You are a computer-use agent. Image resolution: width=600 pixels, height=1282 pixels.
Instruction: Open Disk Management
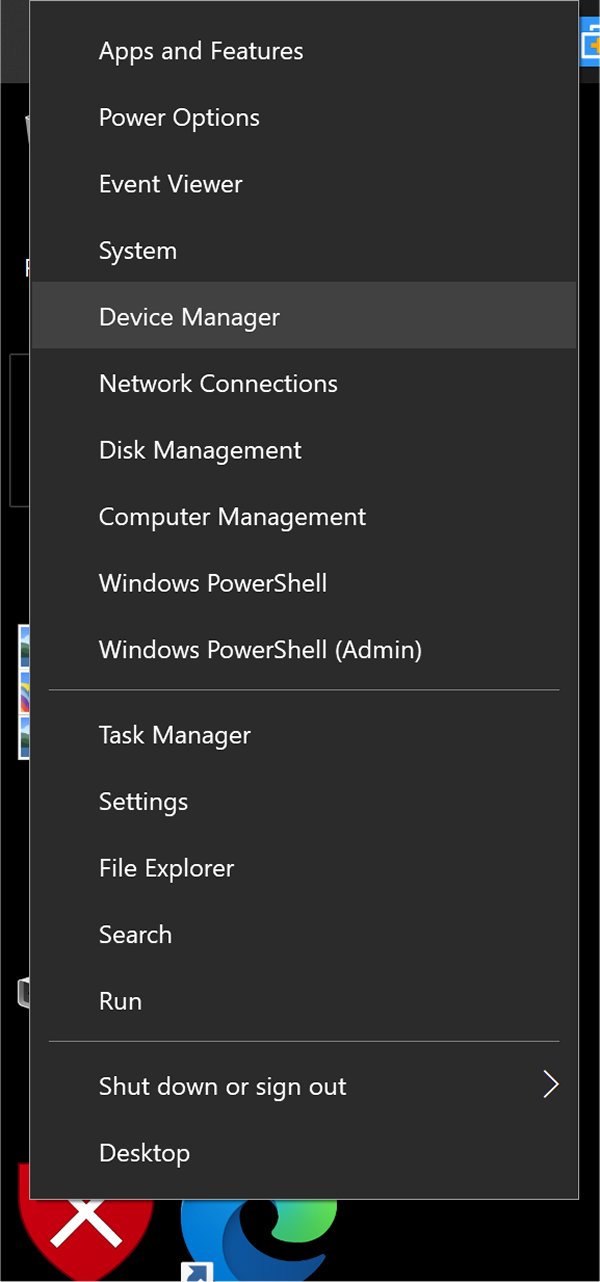point(199,450)
